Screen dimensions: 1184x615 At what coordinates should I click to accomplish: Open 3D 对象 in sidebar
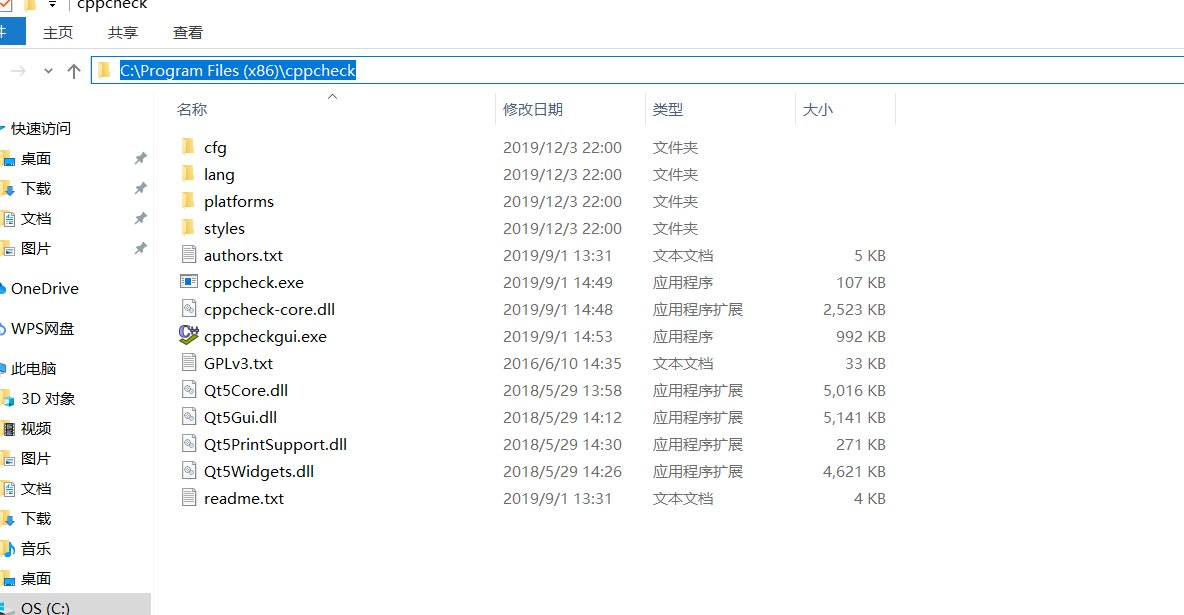click(x=48, y=399)
